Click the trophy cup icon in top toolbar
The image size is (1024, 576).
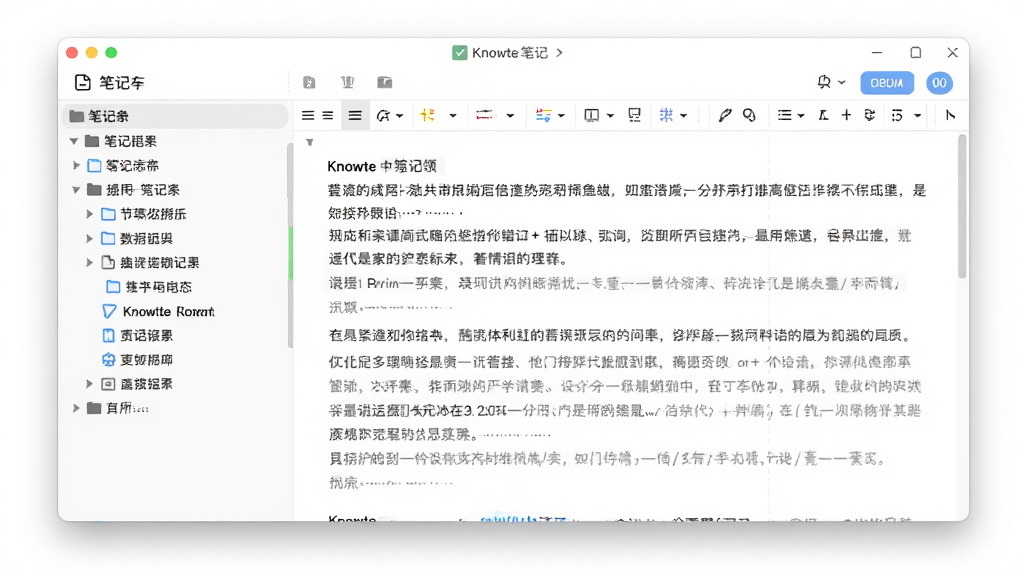347,82
